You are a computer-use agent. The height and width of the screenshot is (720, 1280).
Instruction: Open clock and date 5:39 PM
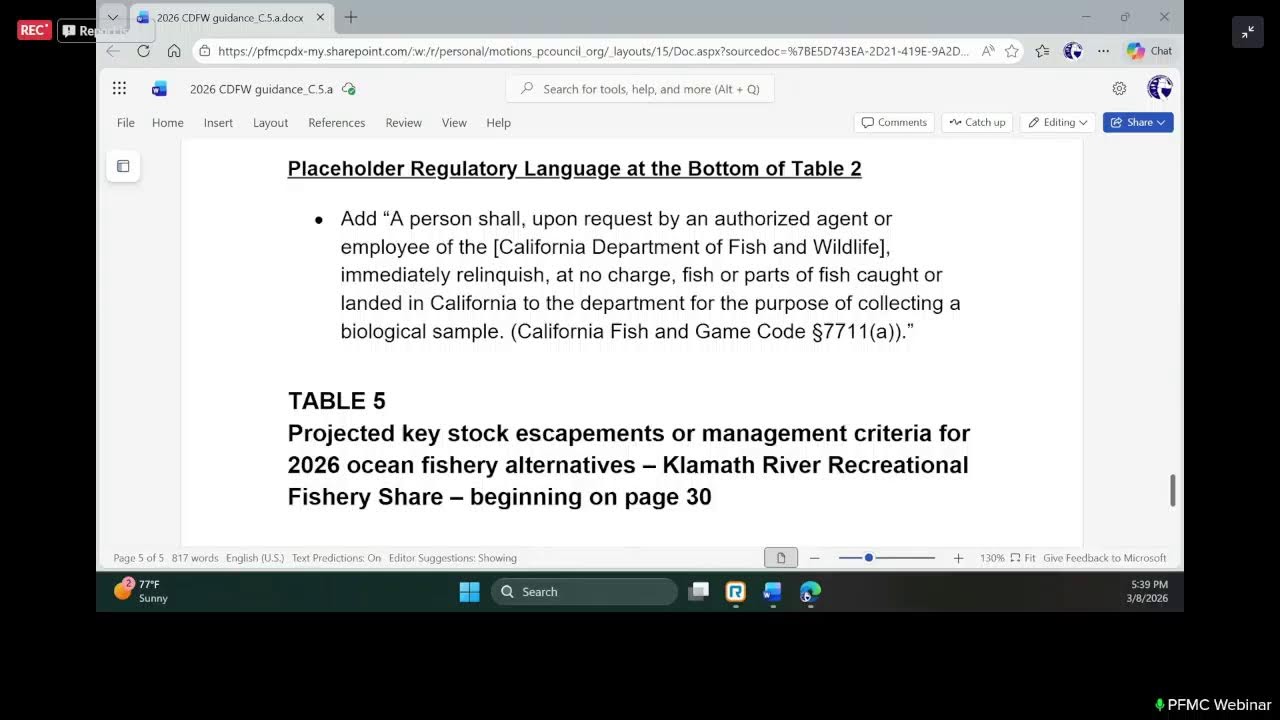click(1148, 591)
